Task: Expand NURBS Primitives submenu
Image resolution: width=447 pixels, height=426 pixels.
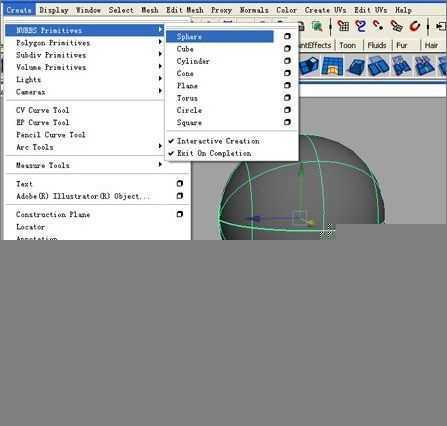Action: tap(85, 30)
